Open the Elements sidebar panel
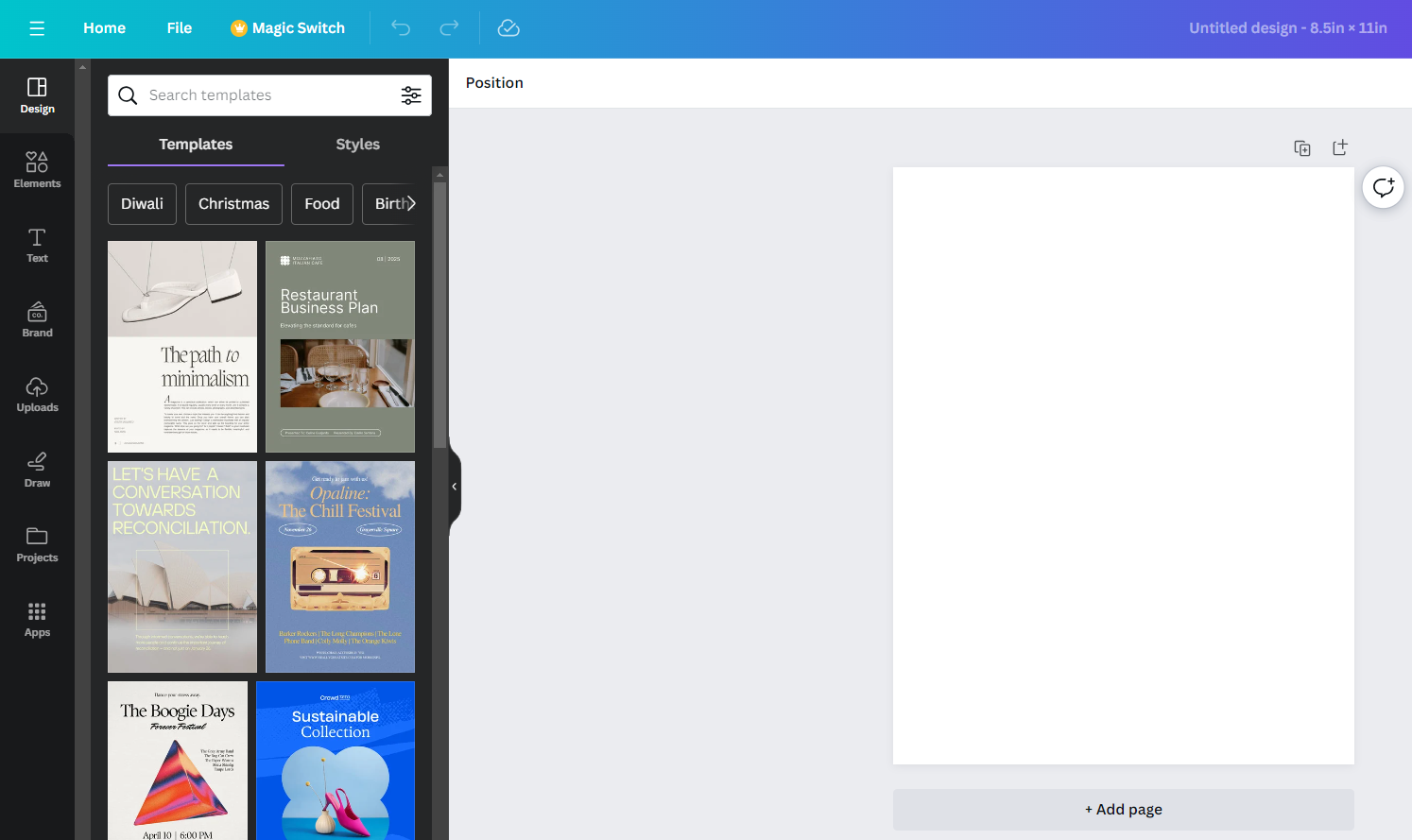 (37, 171)
